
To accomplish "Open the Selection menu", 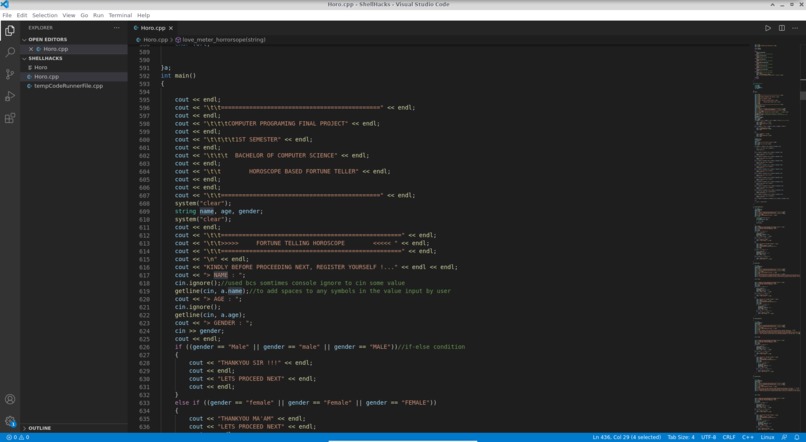I will [x=45, y=15].
